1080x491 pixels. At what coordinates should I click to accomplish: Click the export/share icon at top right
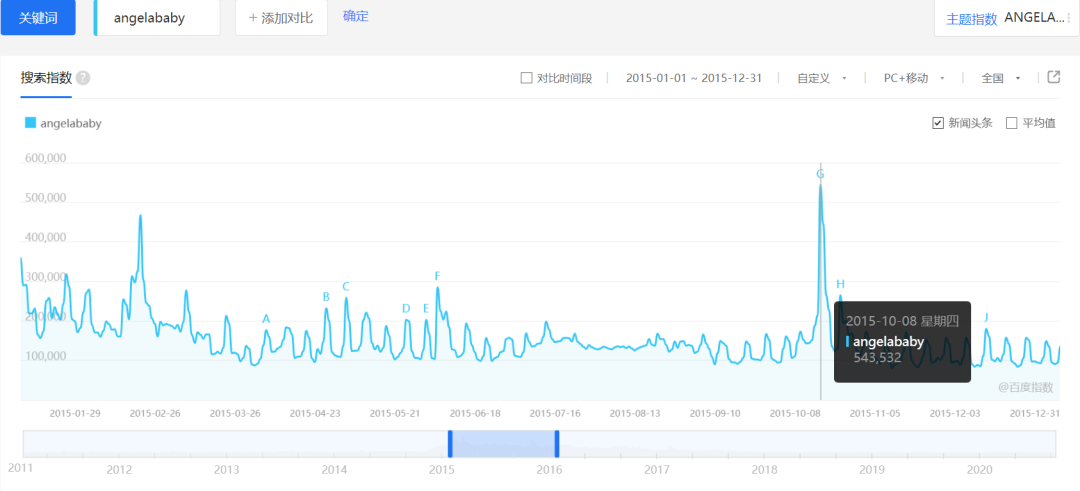pos(1053,77)
